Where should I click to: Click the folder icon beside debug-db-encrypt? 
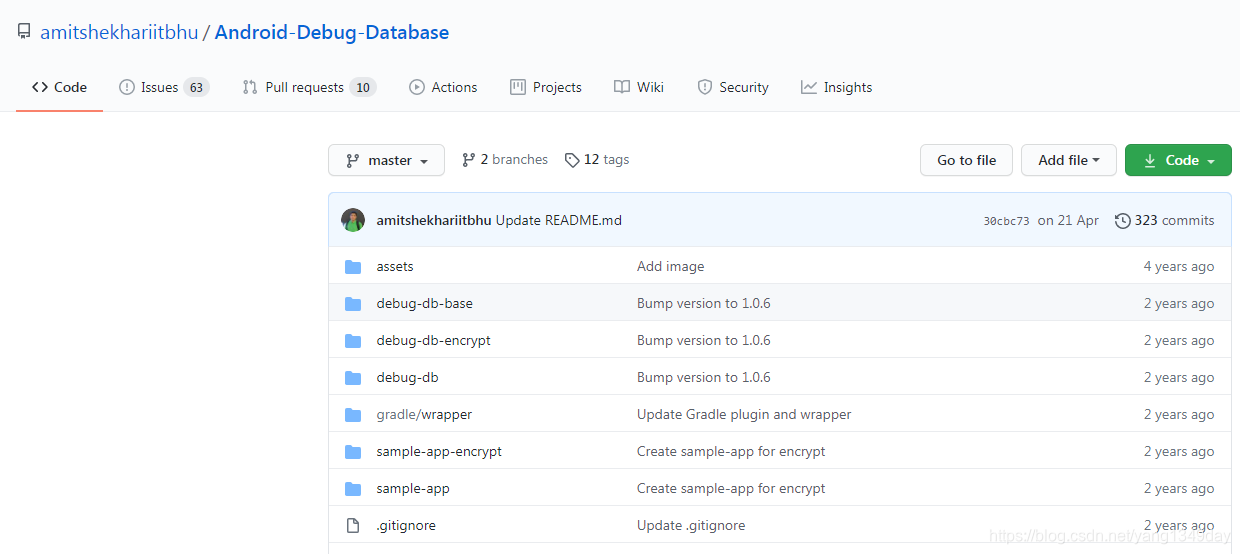(353, 341)
